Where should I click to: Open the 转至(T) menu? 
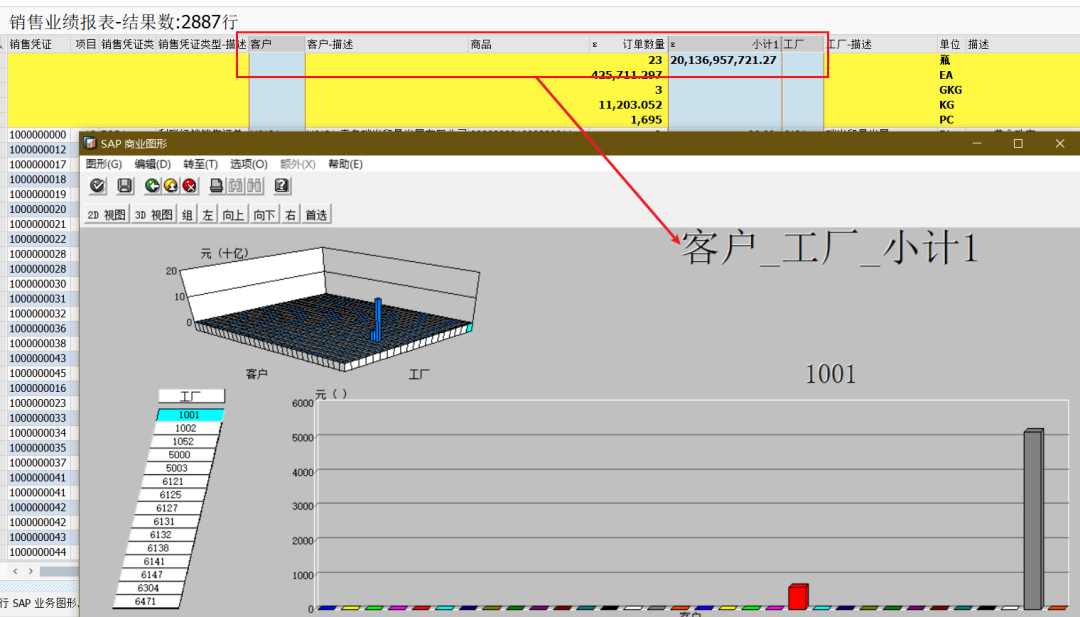pyautogui.click(x=200, y=164)
